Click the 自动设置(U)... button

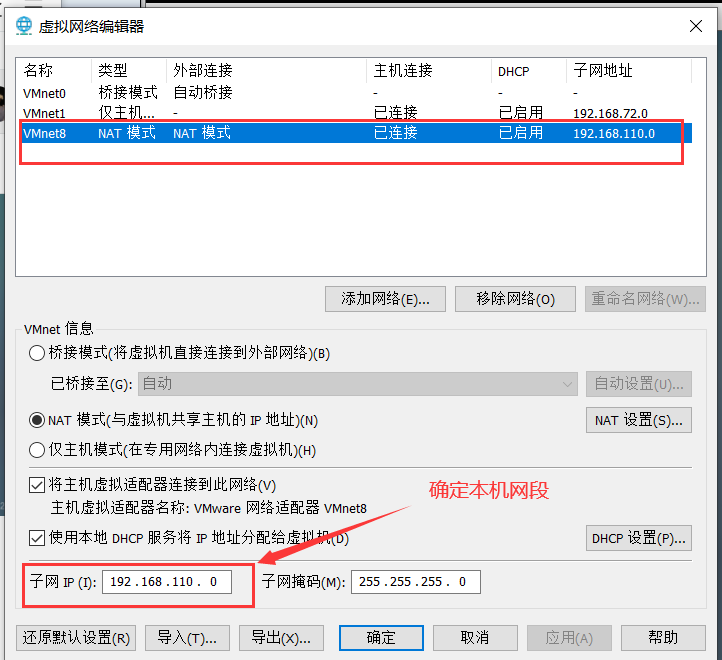coord(639,384)
